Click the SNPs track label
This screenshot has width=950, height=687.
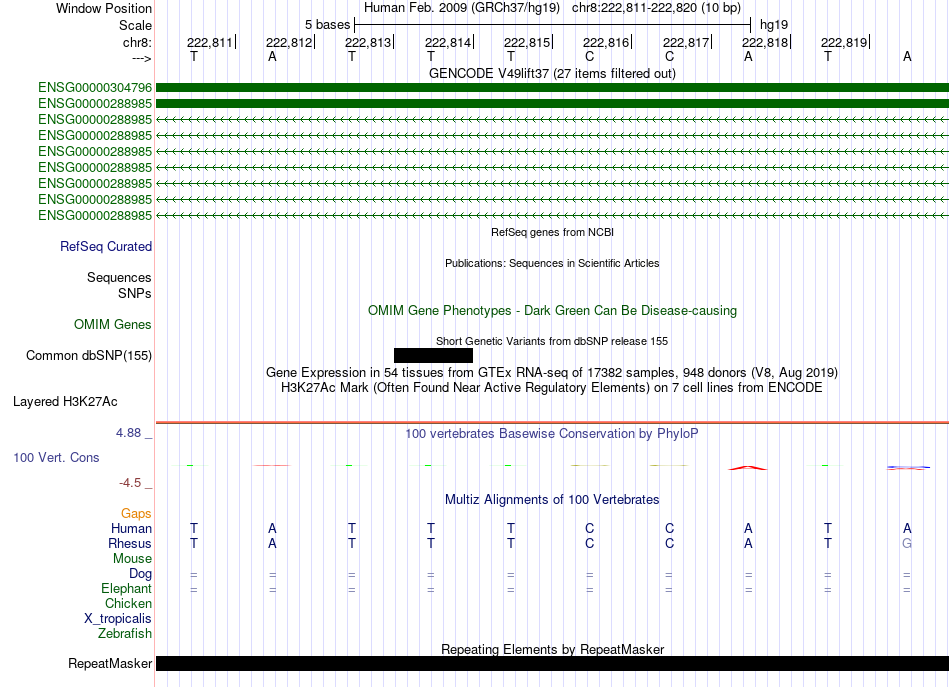coord(135,293)
